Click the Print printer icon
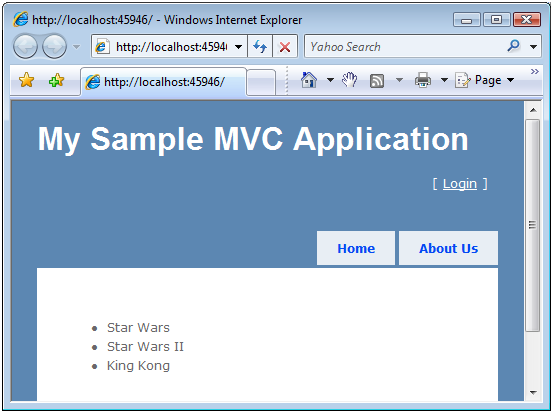The width and height of the screenshot is (553, 413). coord(423,80)
